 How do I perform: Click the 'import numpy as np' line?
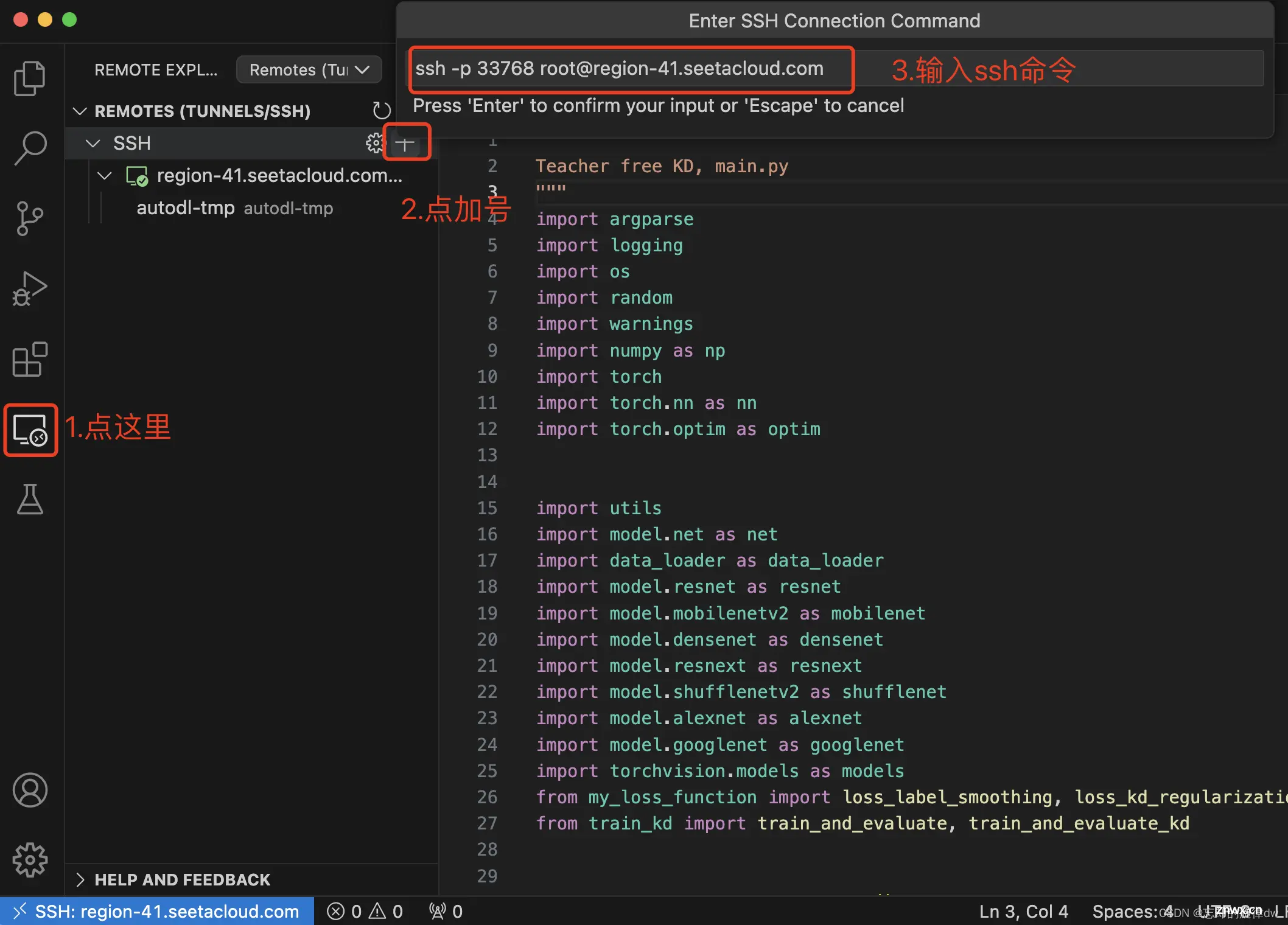[630, 351]
